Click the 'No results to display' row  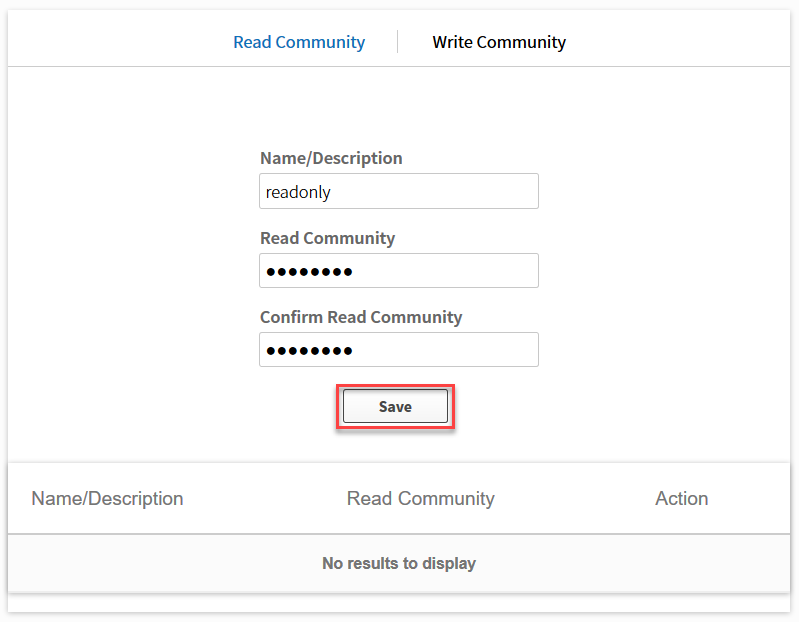(399, 563)
